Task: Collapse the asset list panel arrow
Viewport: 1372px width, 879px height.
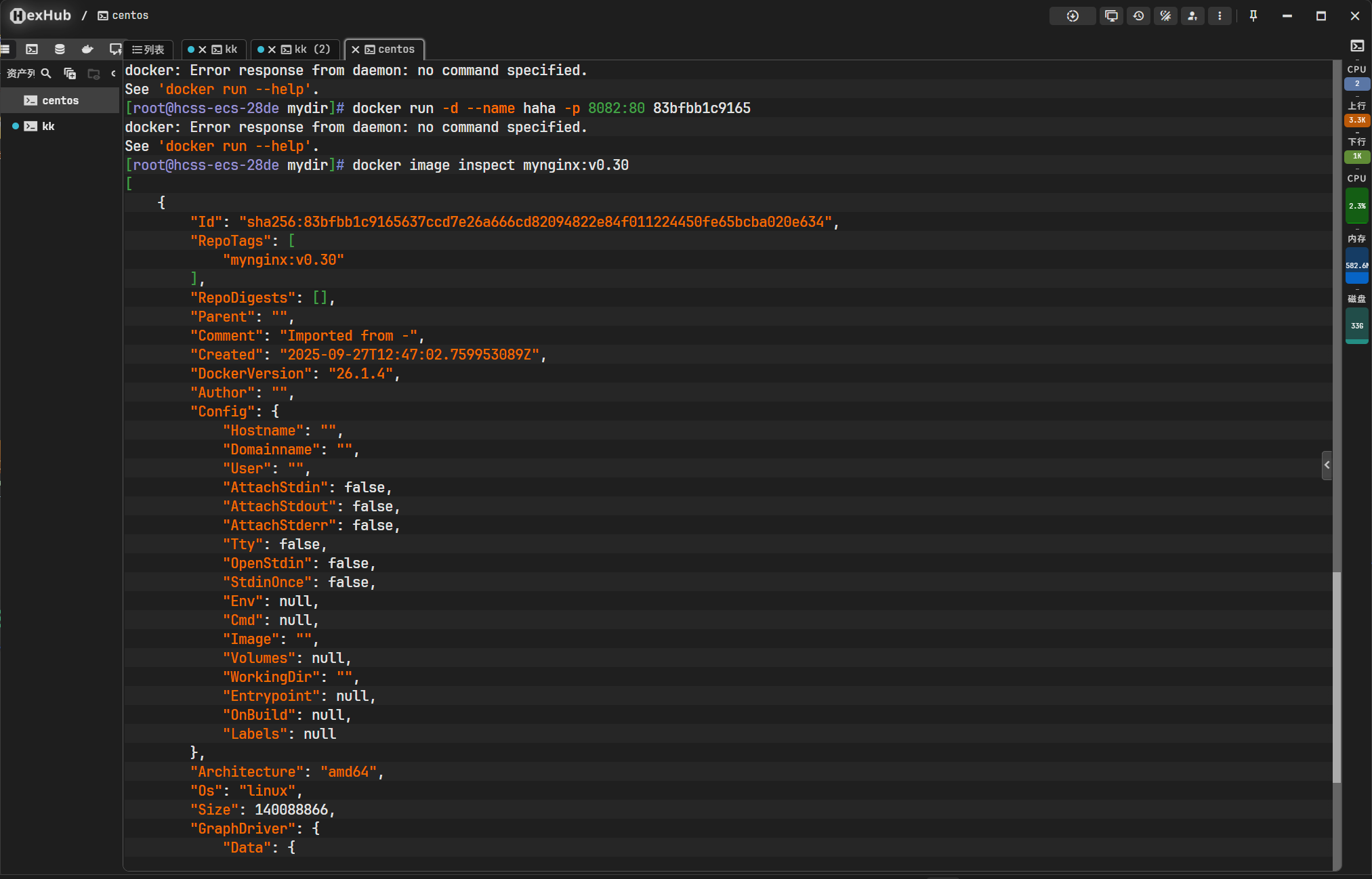Action: pyautogui.click(x=113, y=73)
